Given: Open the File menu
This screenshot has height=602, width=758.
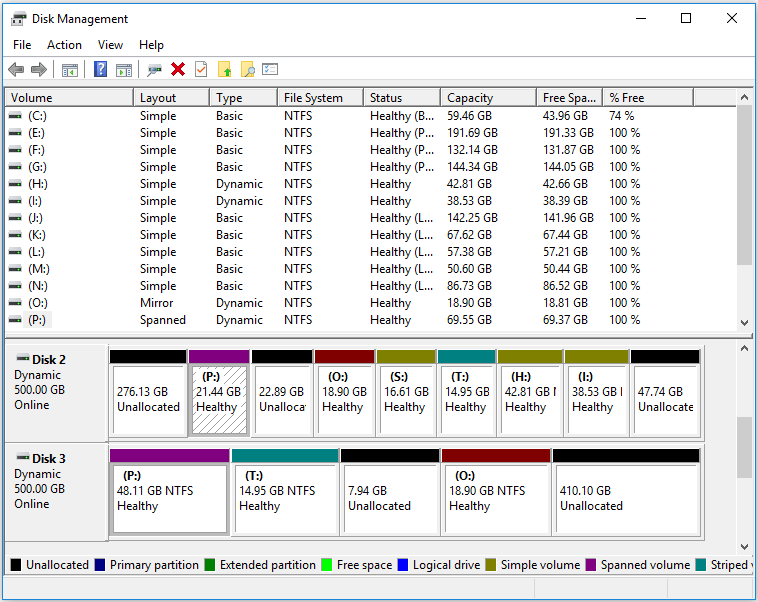Looking at the screenshot, I should tap(22, 45).
